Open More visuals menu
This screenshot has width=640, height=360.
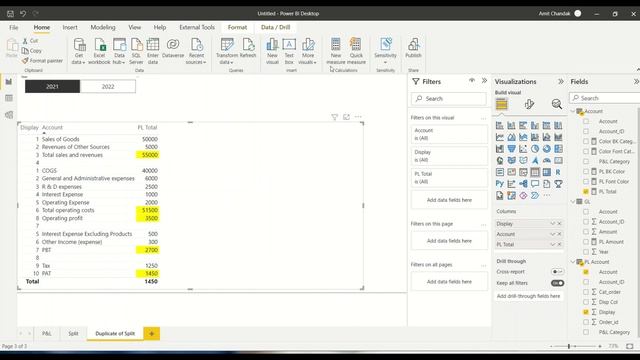(308, 51)
